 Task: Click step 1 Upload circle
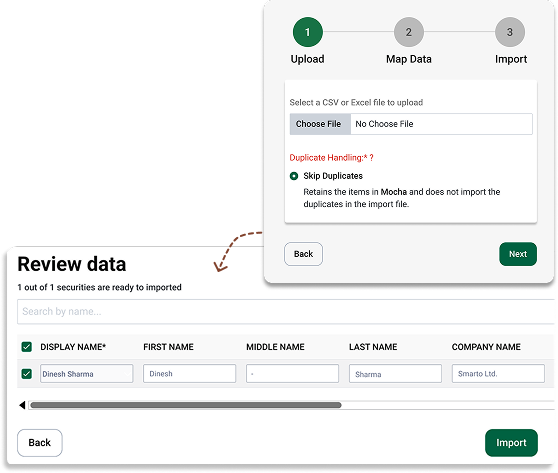307,32
